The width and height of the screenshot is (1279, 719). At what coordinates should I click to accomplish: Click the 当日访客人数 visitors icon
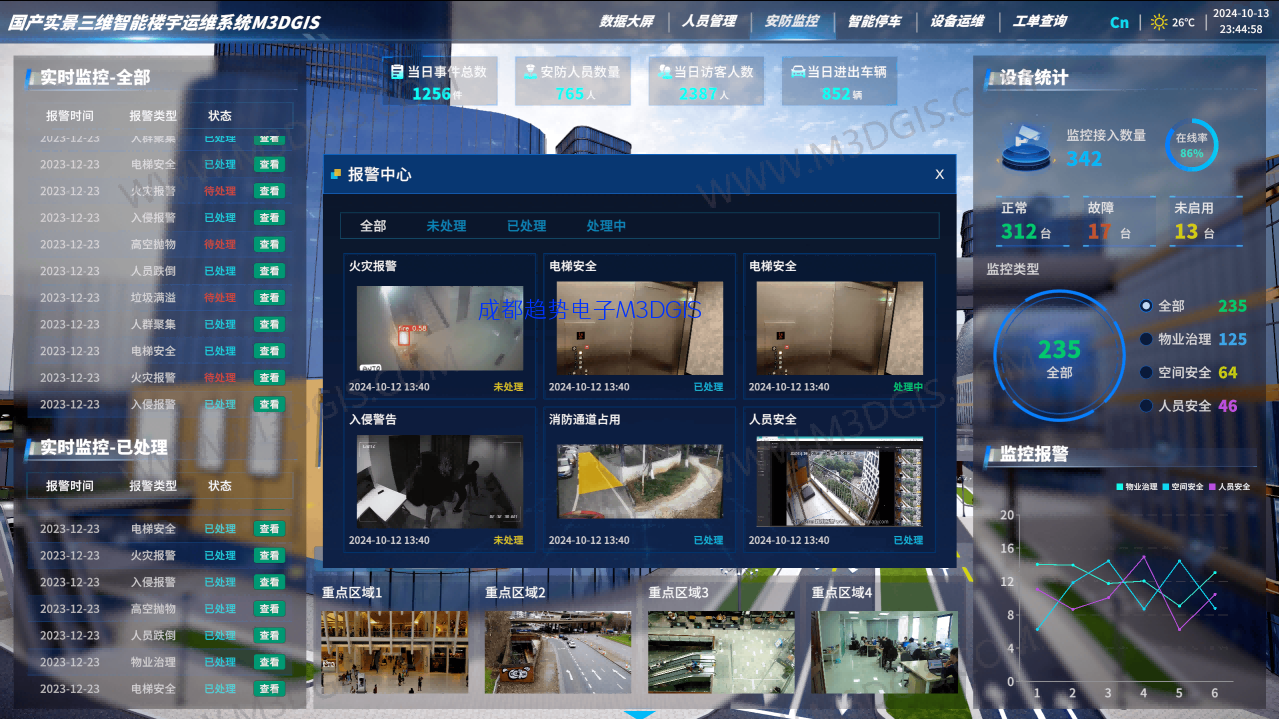click(663, 72)
